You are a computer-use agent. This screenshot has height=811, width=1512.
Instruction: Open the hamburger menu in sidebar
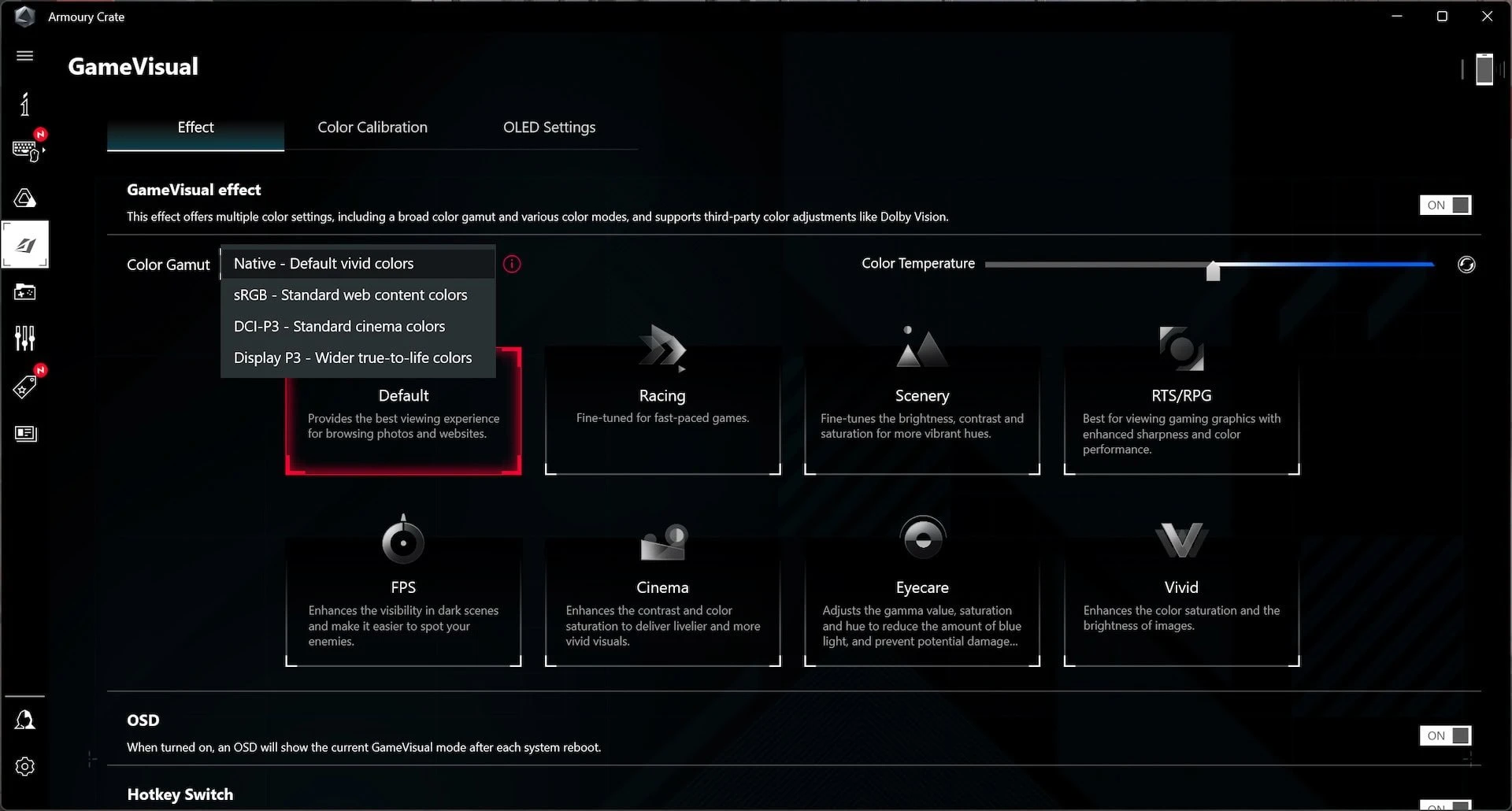tap(24, 56)
